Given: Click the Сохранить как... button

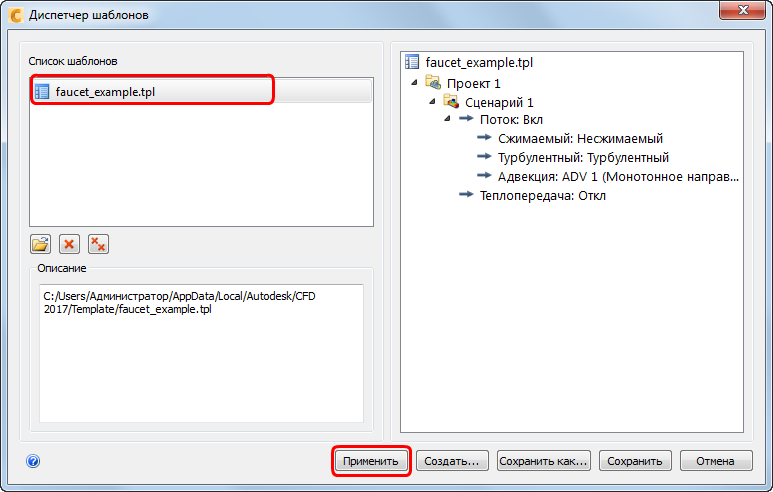Looking at the screenshot, I should tap(544, 461).
